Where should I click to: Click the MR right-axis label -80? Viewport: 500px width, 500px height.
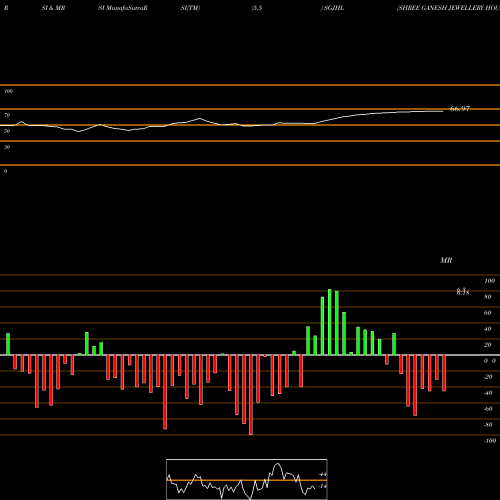coord(488,425)
